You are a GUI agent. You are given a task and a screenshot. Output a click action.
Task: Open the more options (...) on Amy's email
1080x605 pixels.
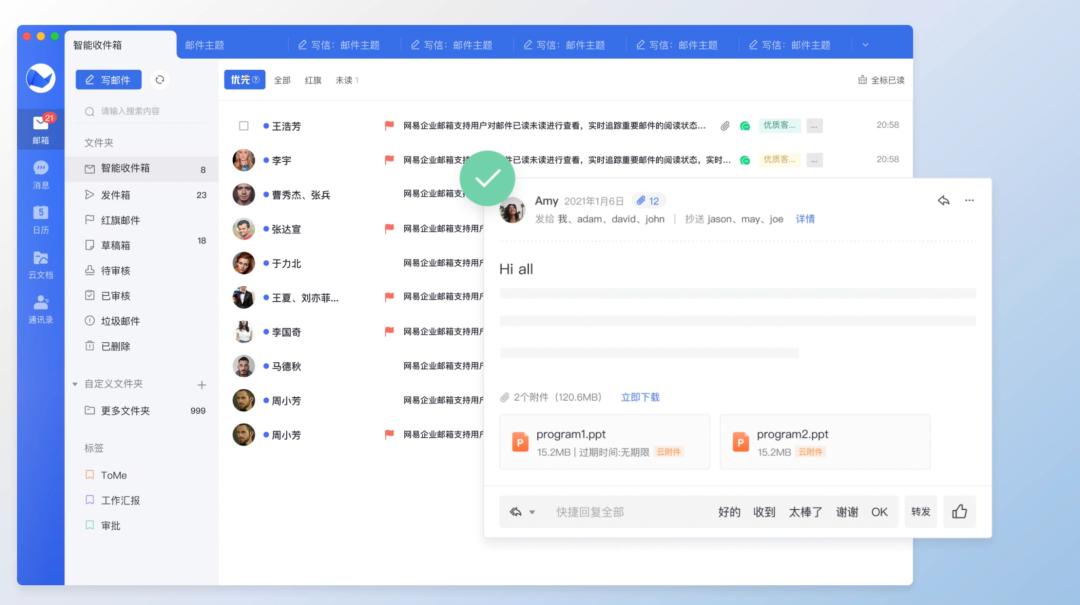(x=967, y=201)
